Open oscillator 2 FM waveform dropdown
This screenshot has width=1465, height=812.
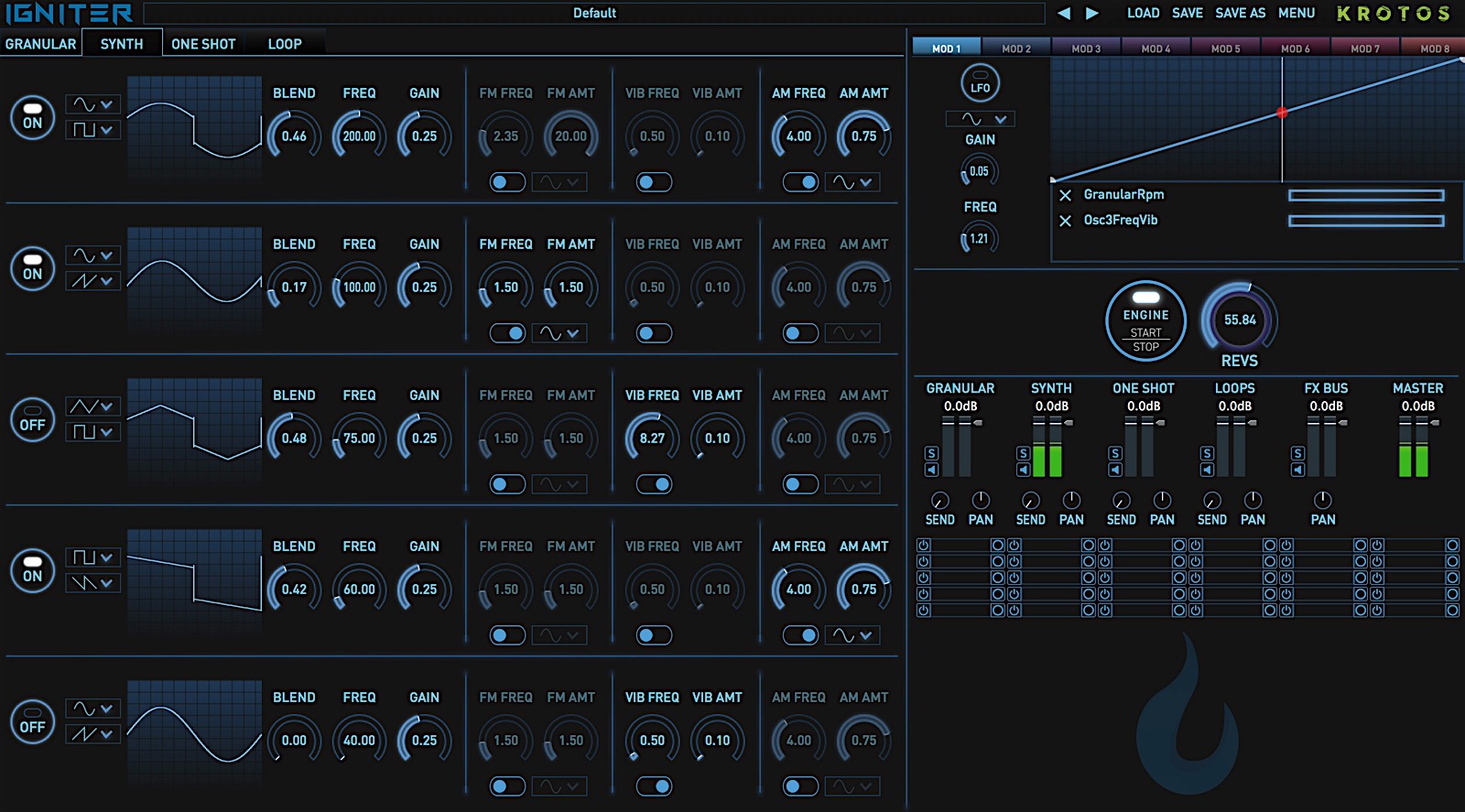click(x=559, y=333)
